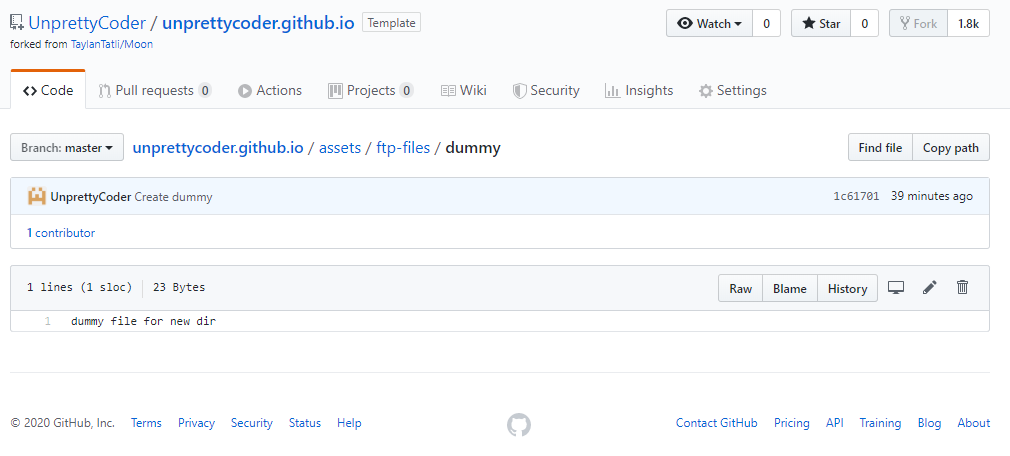Star the repository
This screenshot has width=1010, height=456.
tap(821, 24)
